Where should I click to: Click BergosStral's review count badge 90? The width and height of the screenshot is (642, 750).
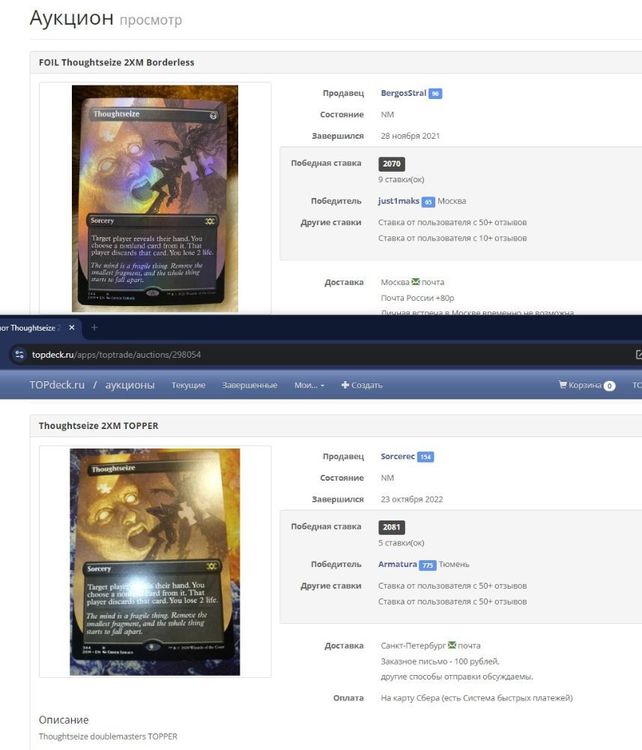pyautogui.click(x=435, y=94)
